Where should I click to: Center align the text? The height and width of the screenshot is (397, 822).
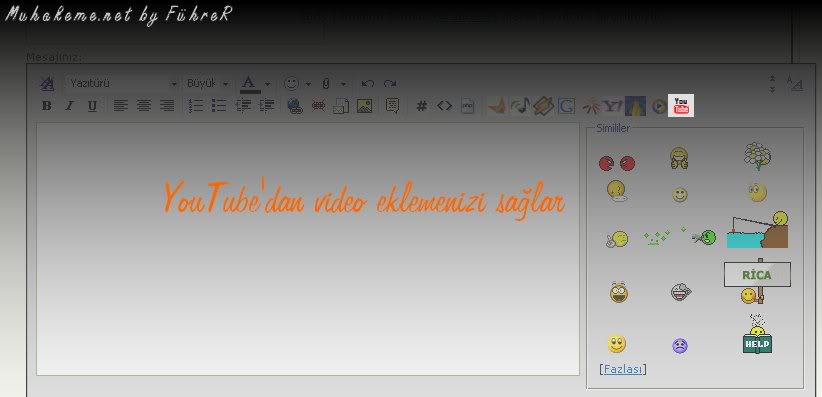point(144,106)
